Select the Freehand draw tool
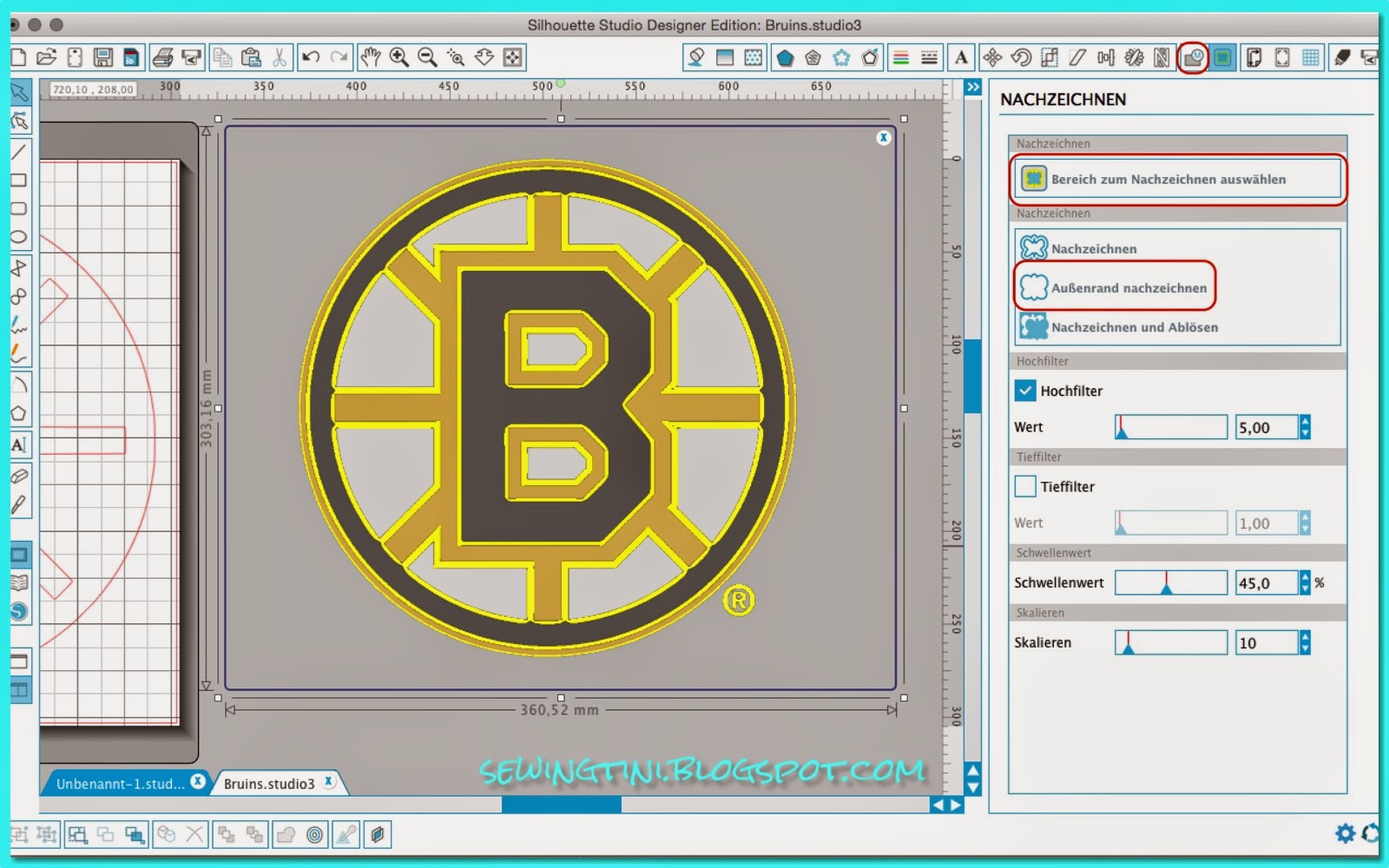The image size is (1389, 868). [19, 325]
